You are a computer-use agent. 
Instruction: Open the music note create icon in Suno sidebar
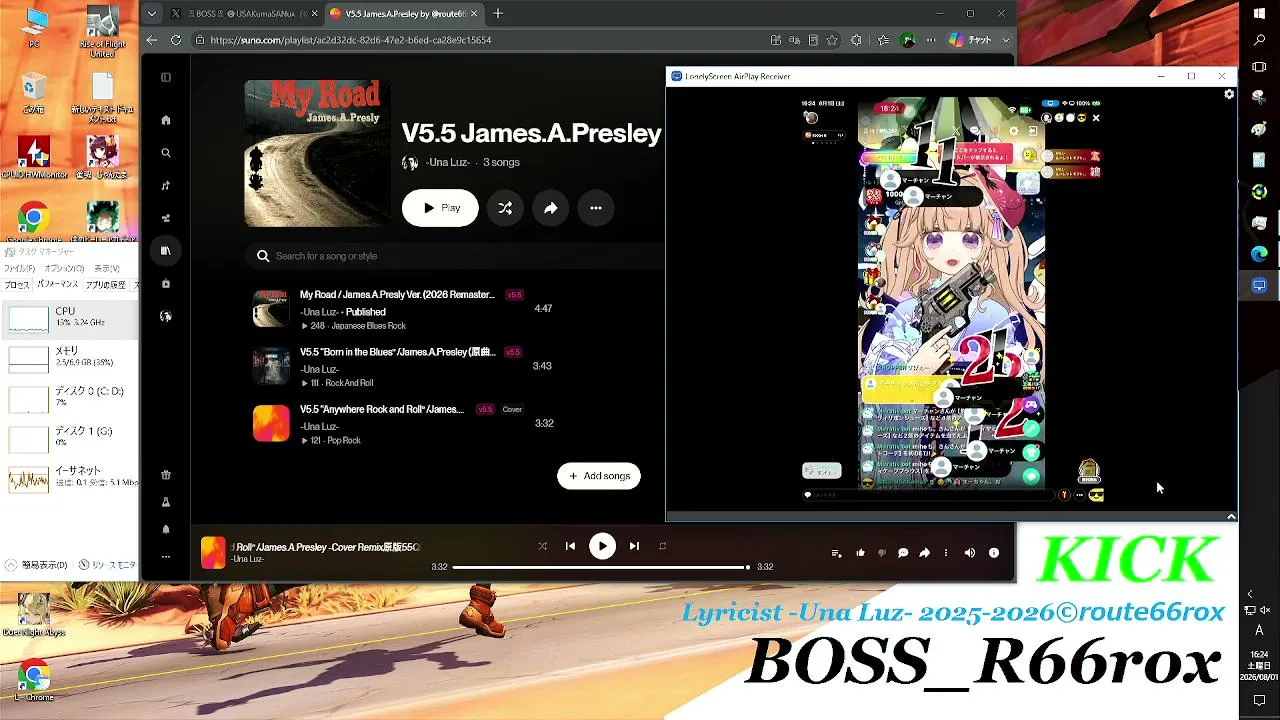166,186
